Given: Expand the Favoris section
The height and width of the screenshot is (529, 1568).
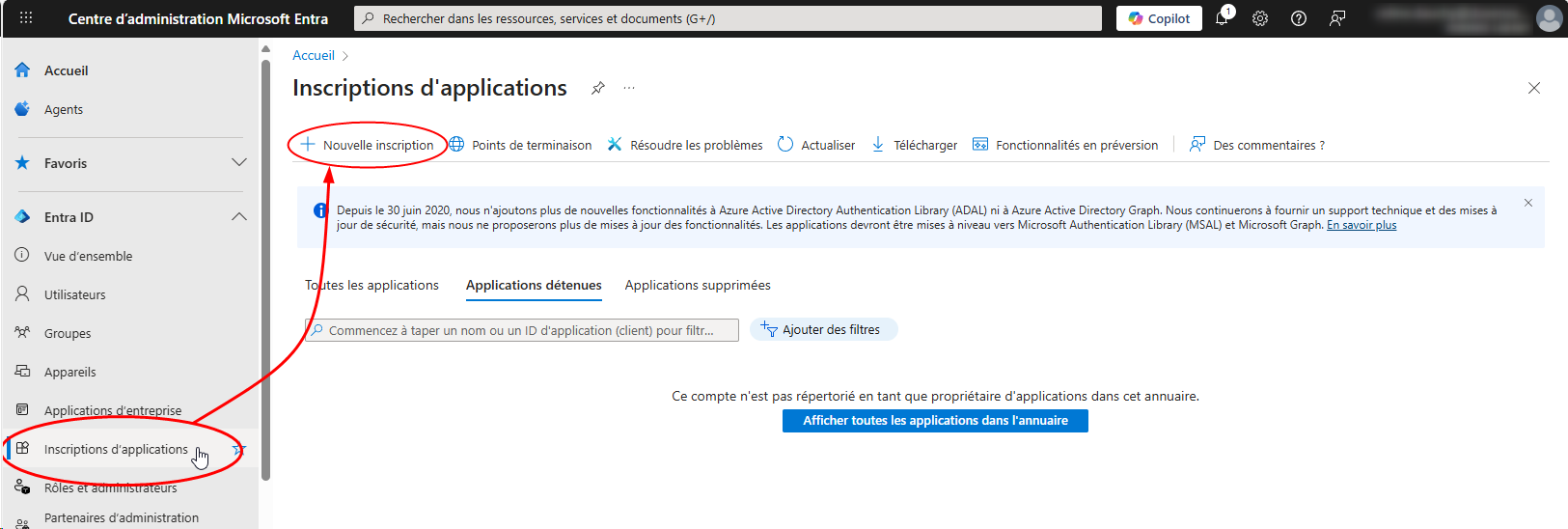Looking at the screenshot, I should (239, 163).
